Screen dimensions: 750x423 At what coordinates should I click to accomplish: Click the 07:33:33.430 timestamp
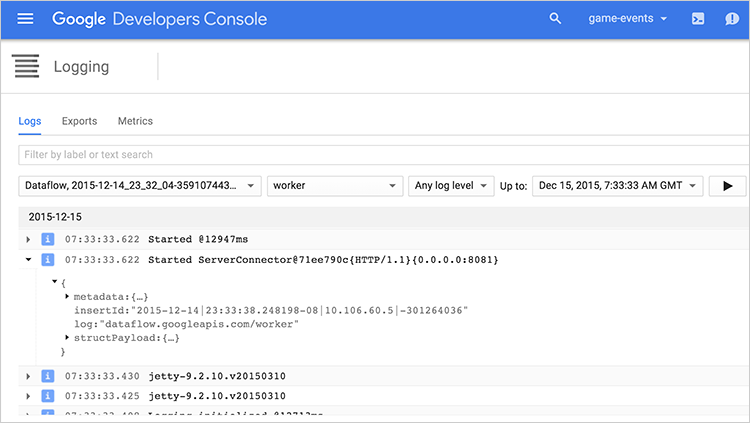click(x=102, y=376)
